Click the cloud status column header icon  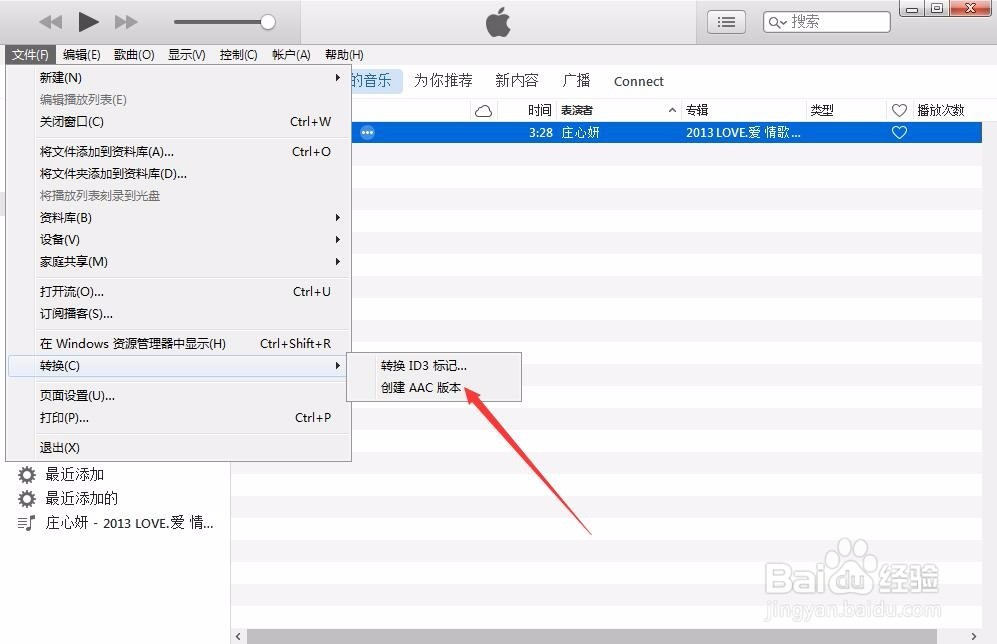click(x=483, y=110)
